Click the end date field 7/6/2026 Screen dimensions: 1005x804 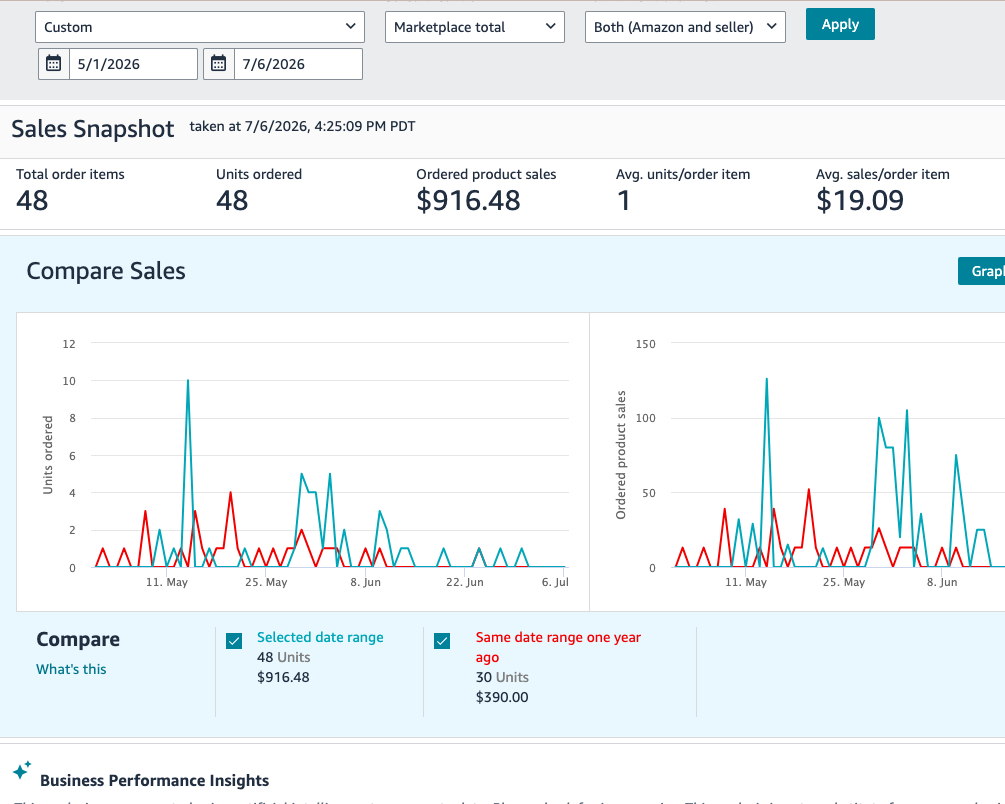[x=298, y=64]
